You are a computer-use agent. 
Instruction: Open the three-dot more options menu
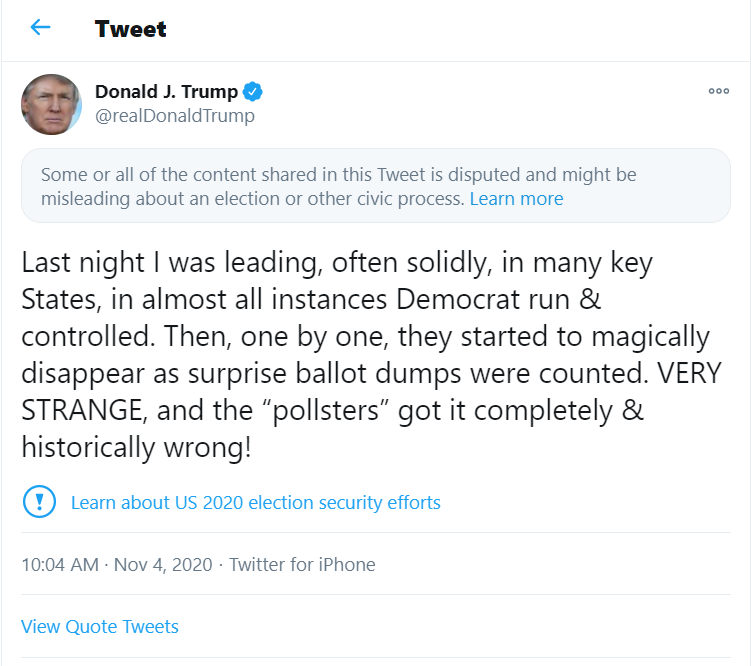pyautogui.click(x=718, y=91)
